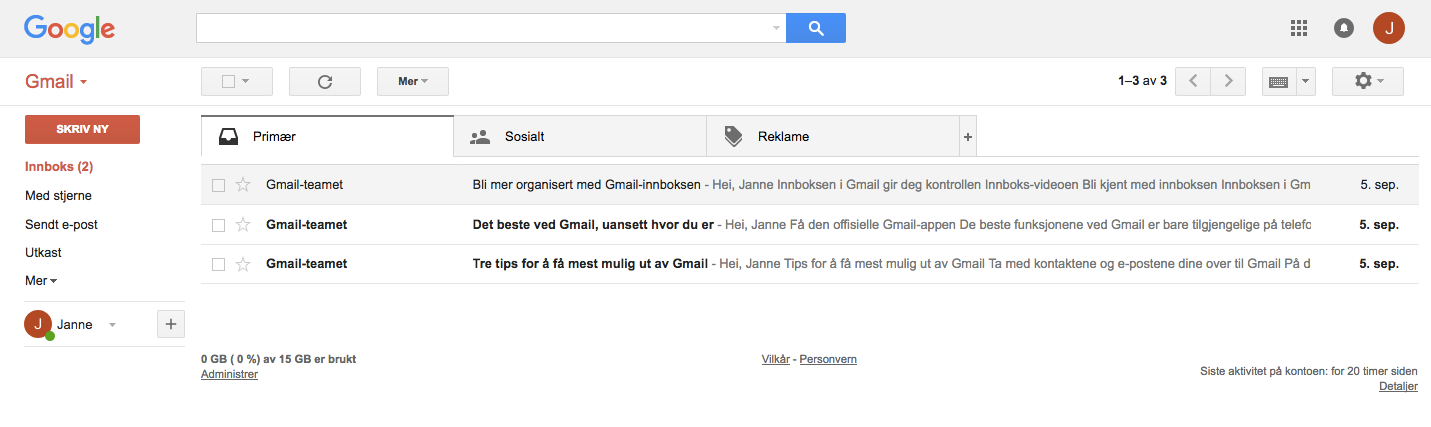1431x427 pixels.
Task: Open the keyboard input tools icon
Action: coord(1278,82)
